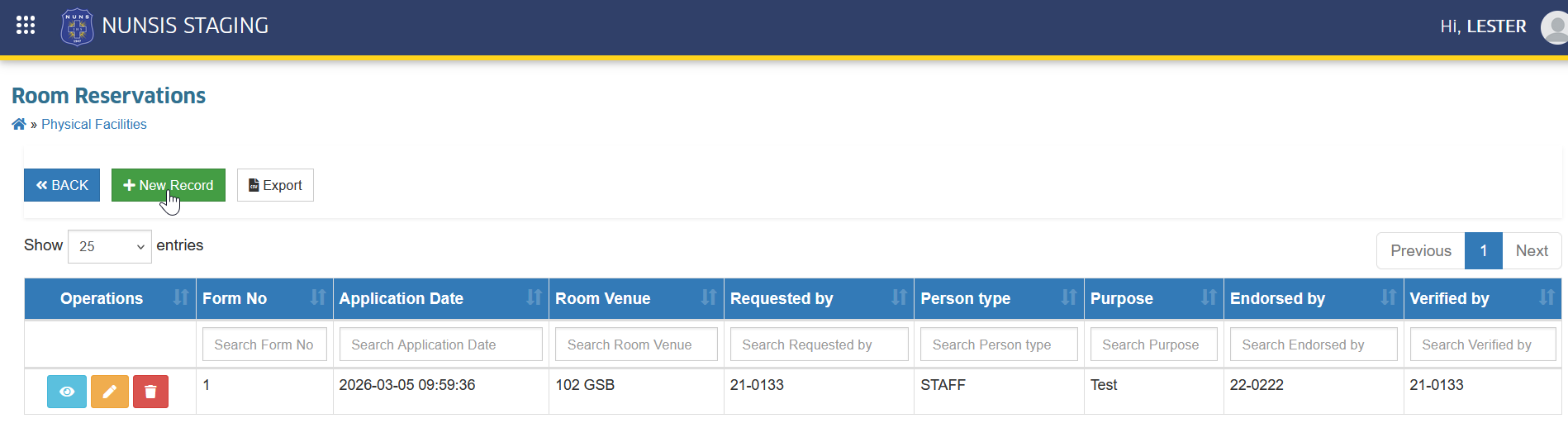Sort by the Operations column arrows

(181, 297)
